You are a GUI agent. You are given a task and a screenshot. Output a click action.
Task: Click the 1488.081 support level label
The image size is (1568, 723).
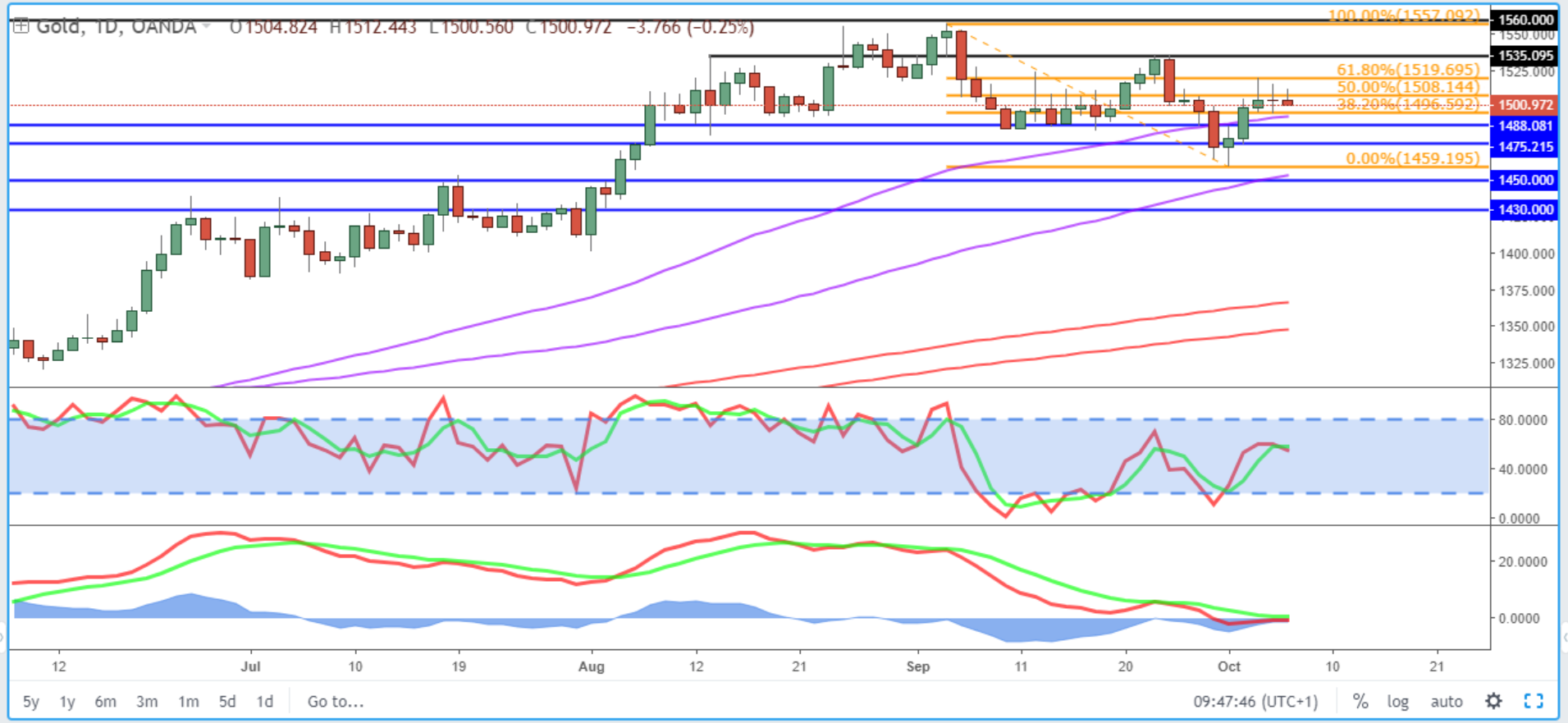click(x=1525, y=126)
